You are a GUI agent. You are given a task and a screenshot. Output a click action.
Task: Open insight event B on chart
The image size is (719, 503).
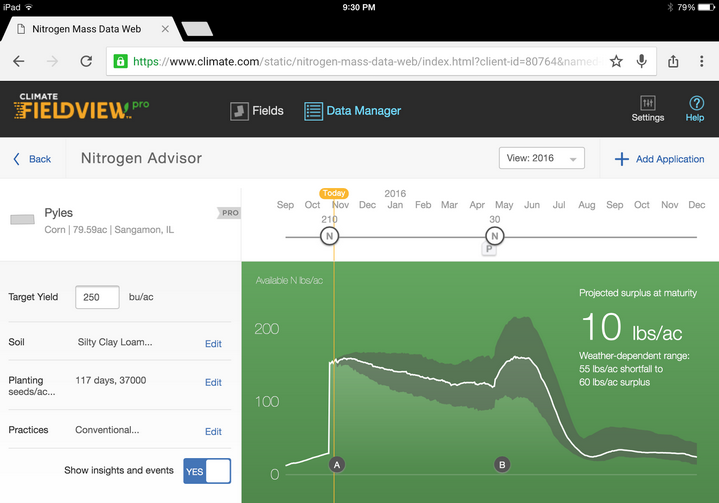tap(502, 465)
